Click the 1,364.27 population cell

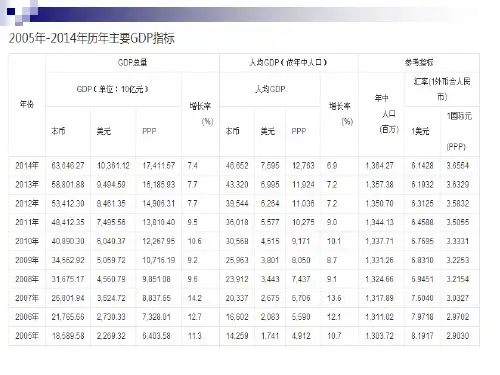pos(379,166)
